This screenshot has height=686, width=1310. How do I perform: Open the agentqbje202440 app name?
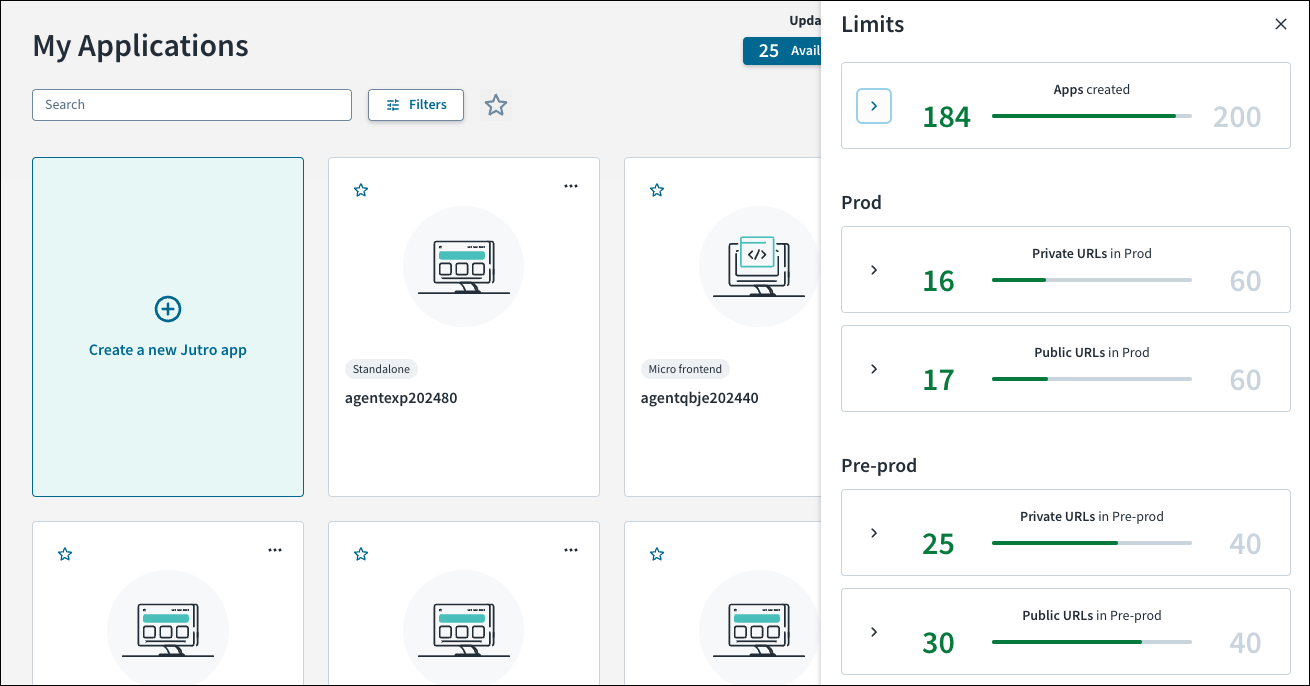(699, 398)
